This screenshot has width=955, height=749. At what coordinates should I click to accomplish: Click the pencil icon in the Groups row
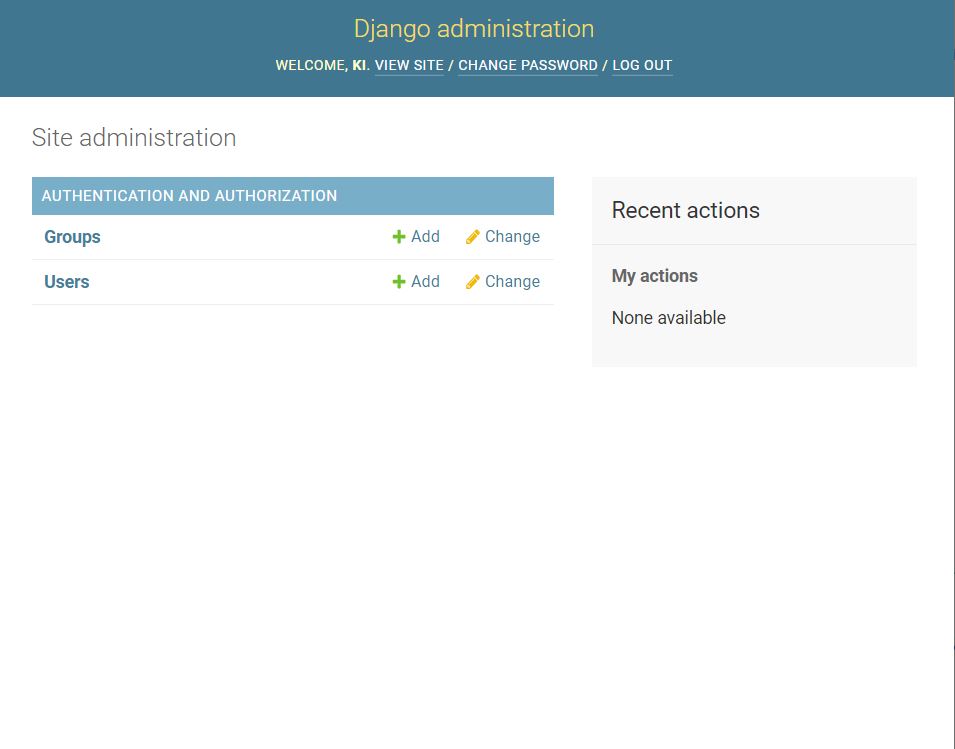pyautogui.click(x=473, y=237)
